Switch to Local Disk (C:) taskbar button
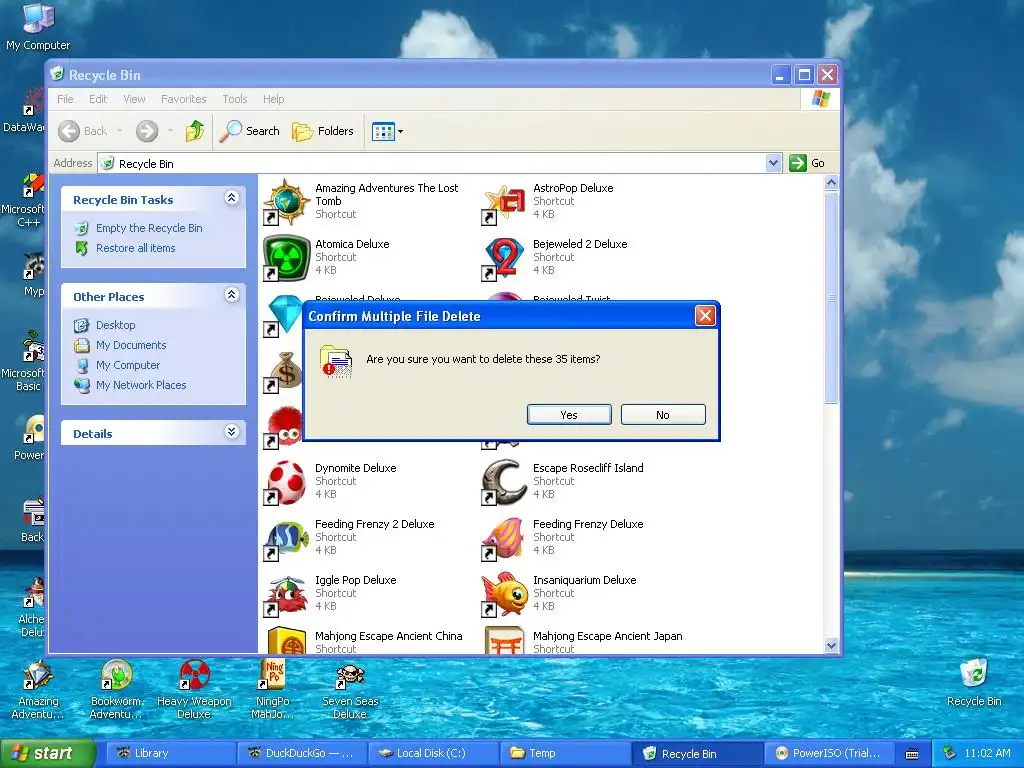The image size is (1024, 768). pyautogui.click(x=432, y=754)
